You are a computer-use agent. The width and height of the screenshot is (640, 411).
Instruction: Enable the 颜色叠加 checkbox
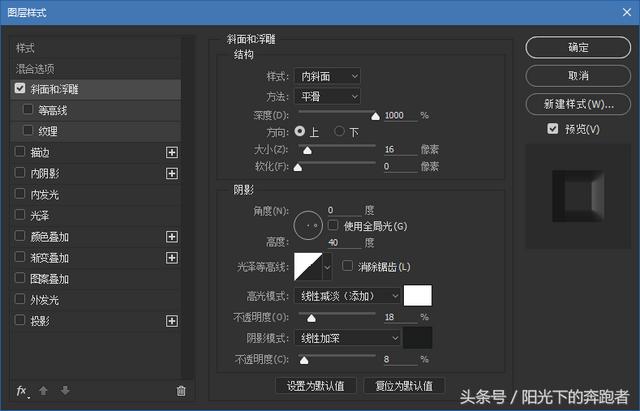[x=20, y=235]
